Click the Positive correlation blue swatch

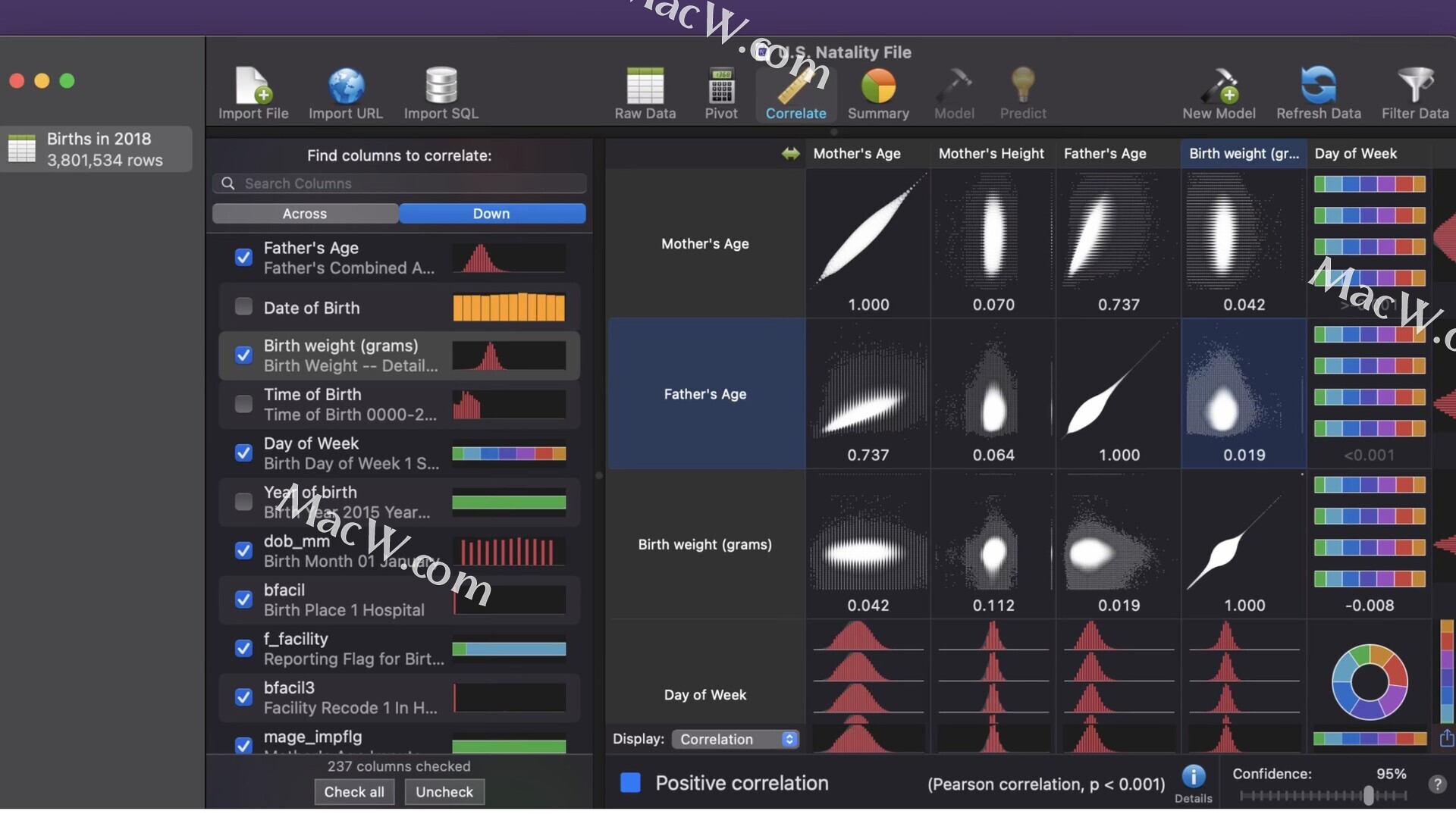[630, 783]
